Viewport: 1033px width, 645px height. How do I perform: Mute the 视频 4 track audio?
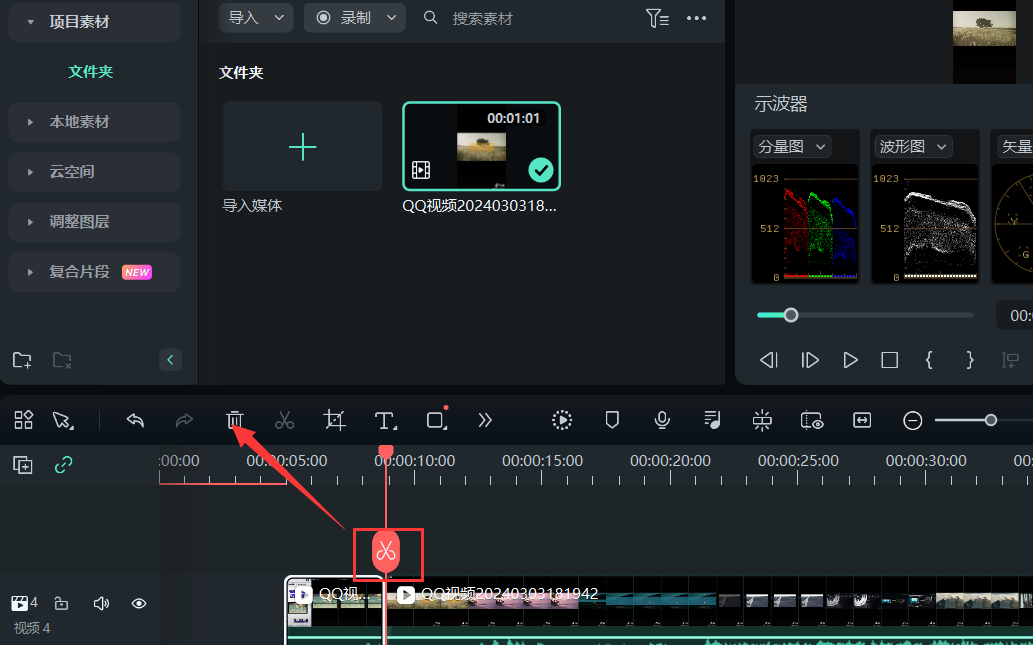pos(101,603)
